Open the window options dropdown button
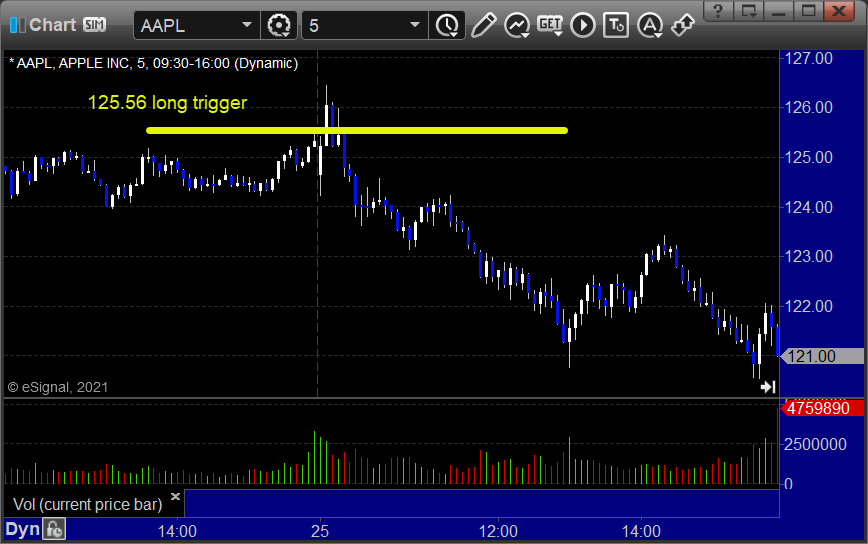Viewport: 868px width, 544px height. coord(749,11)
